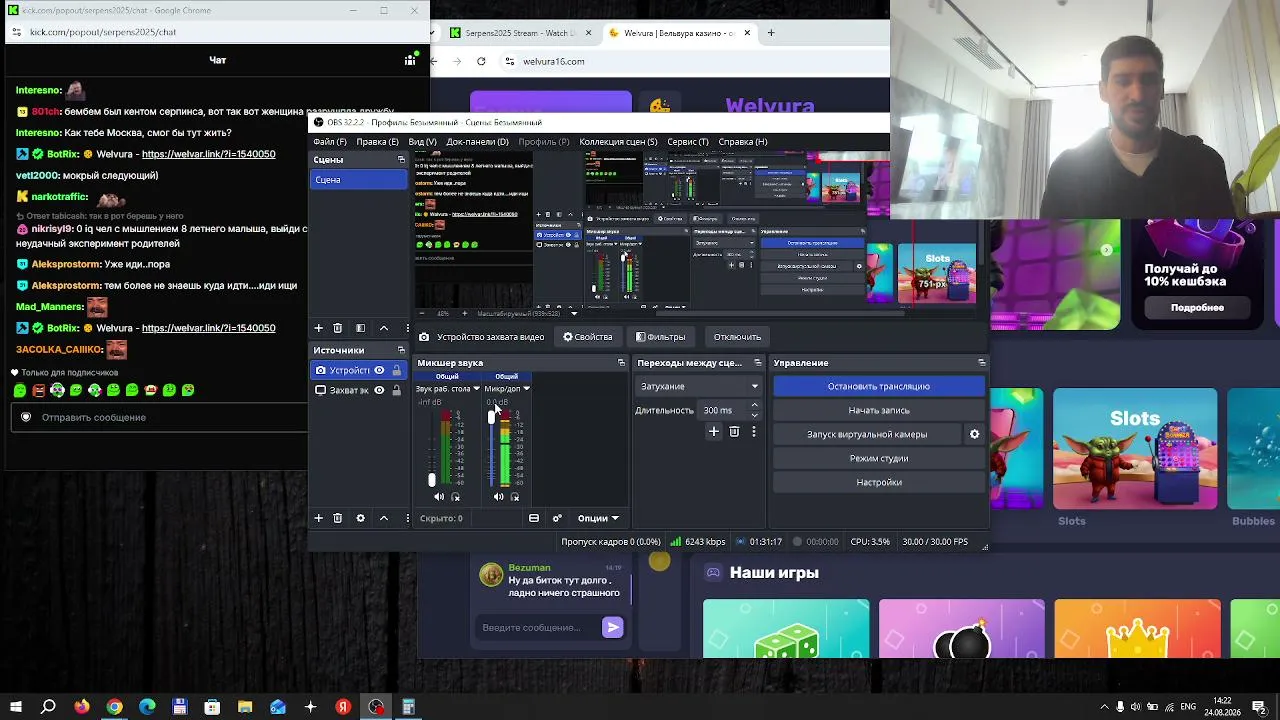Open source properties gear in Источники toolbar
The width and height of the screenshot is (1280, 720).
click(x=361, y=518)
